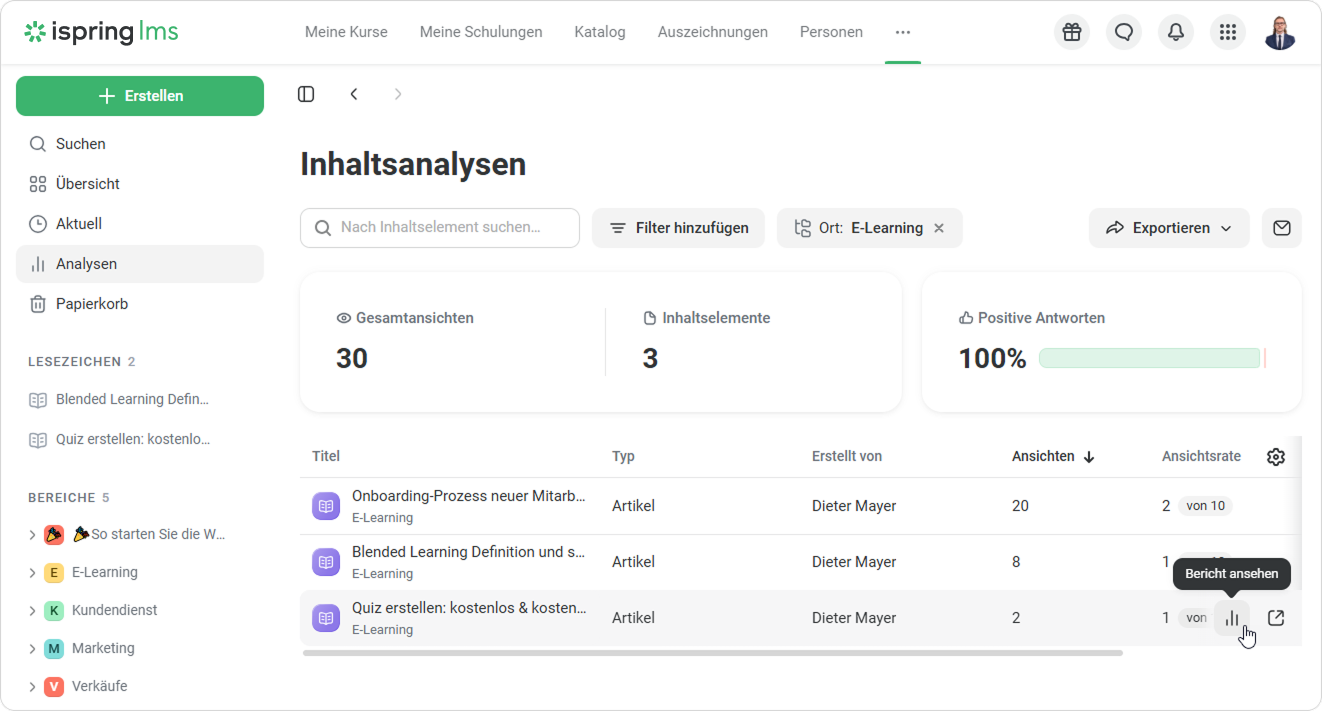1322x711 pixels.
Task: Open the Auszeichnungen tab
Action: tap(713, 32)
